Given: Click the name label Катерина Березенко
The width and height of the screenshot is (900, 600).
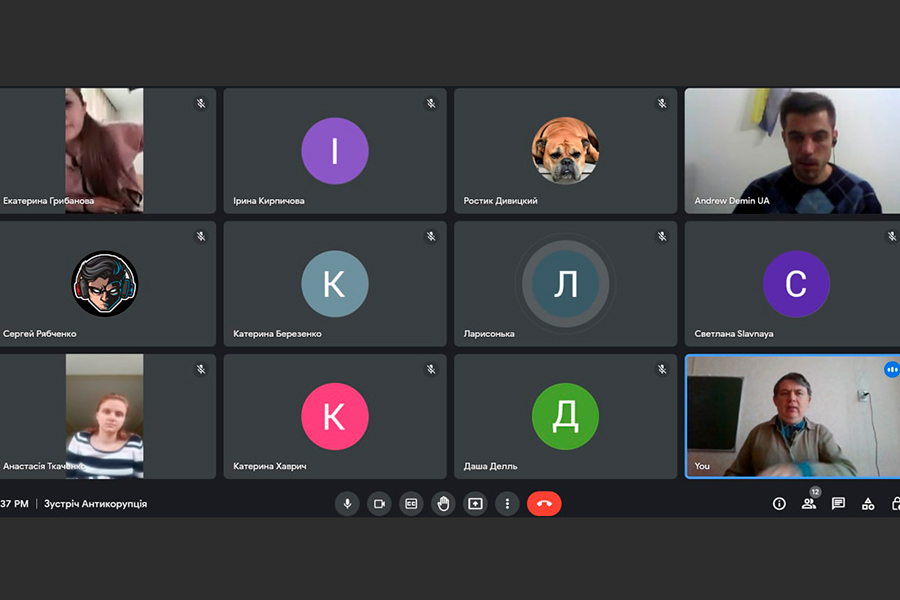Looking at the screenshot, I should (x=277, y=334).
